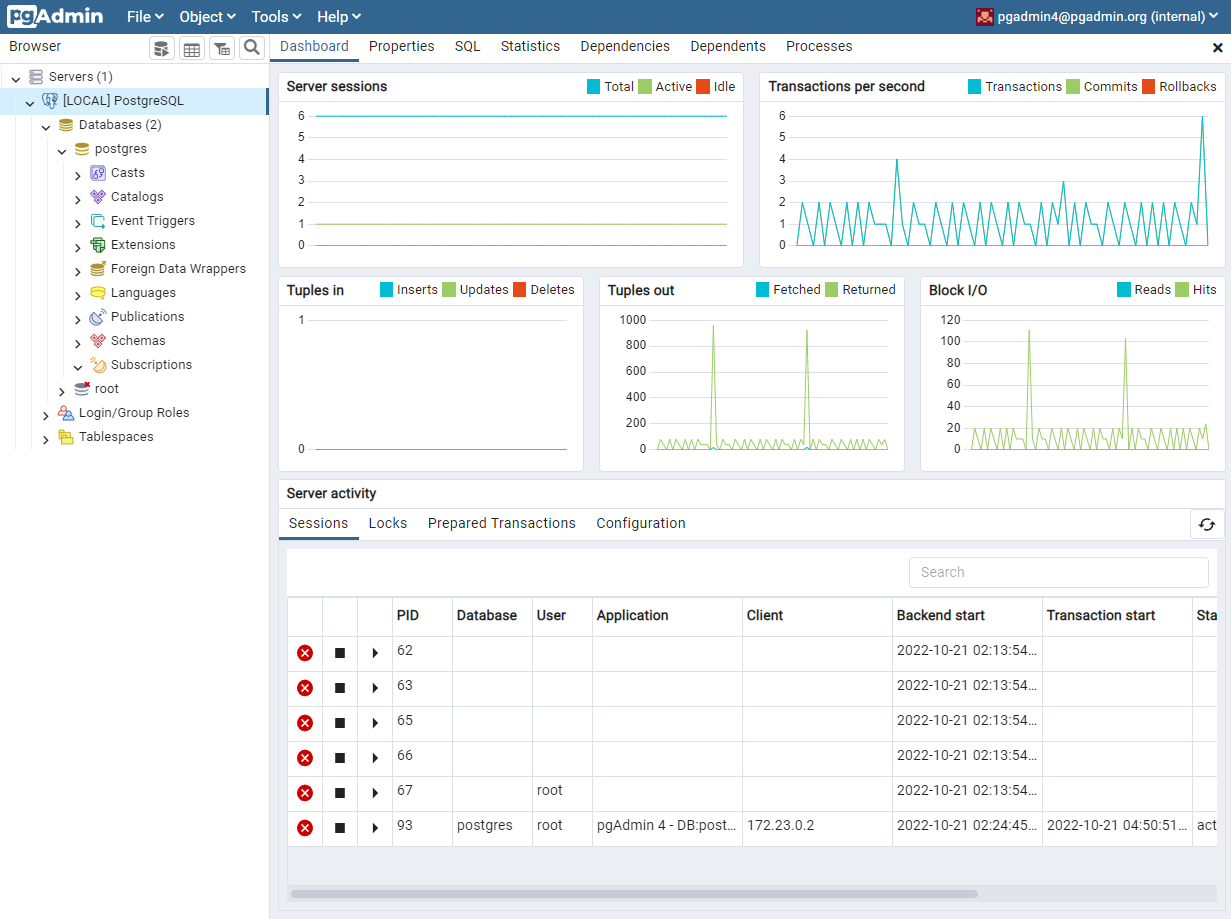Switch to the Statistics tab
Viewport: 1231px width, 919px height.
pos(530,46)
